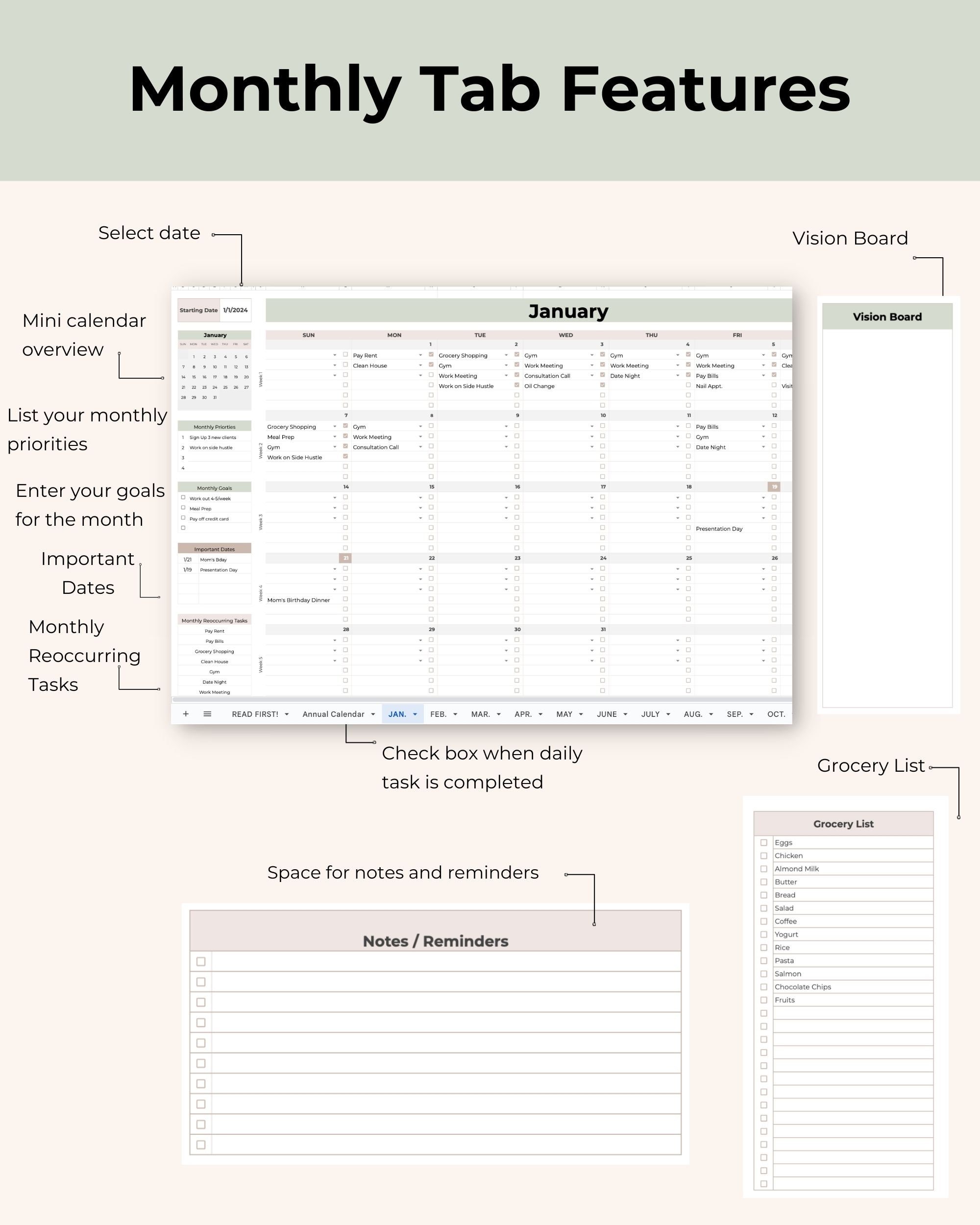
Task: Open the JAN. sheet tab dropdown arrow
Action: click(416, 714)
